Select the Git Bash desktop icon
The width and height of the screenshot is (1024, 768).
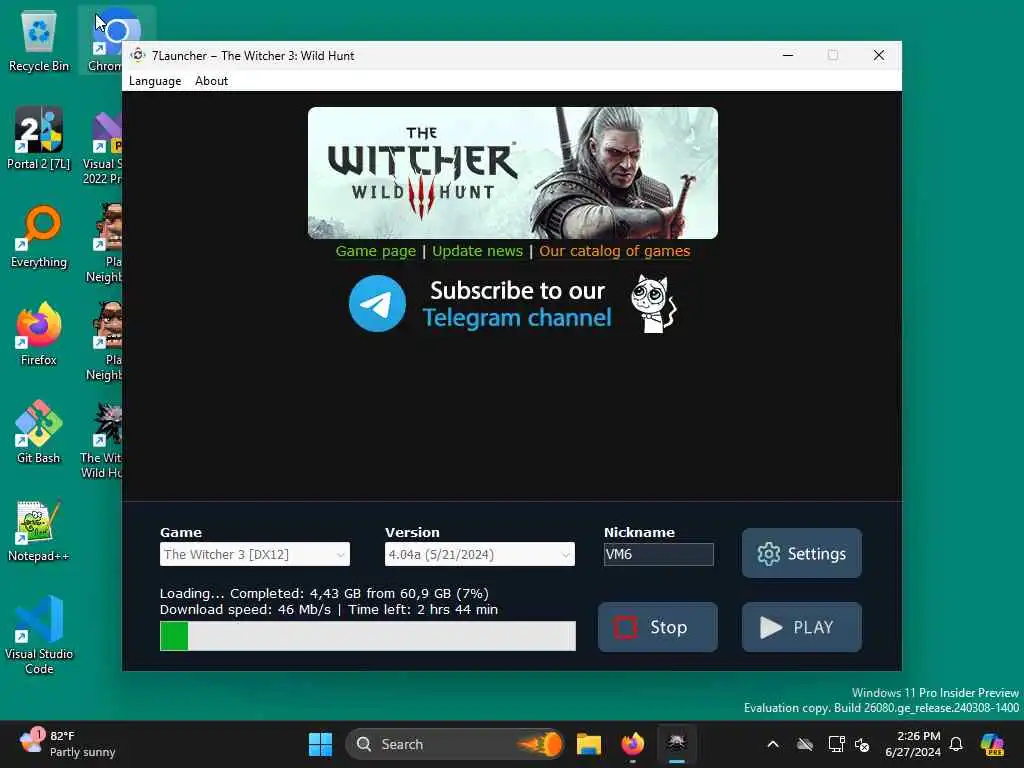[x=39, y=432]
